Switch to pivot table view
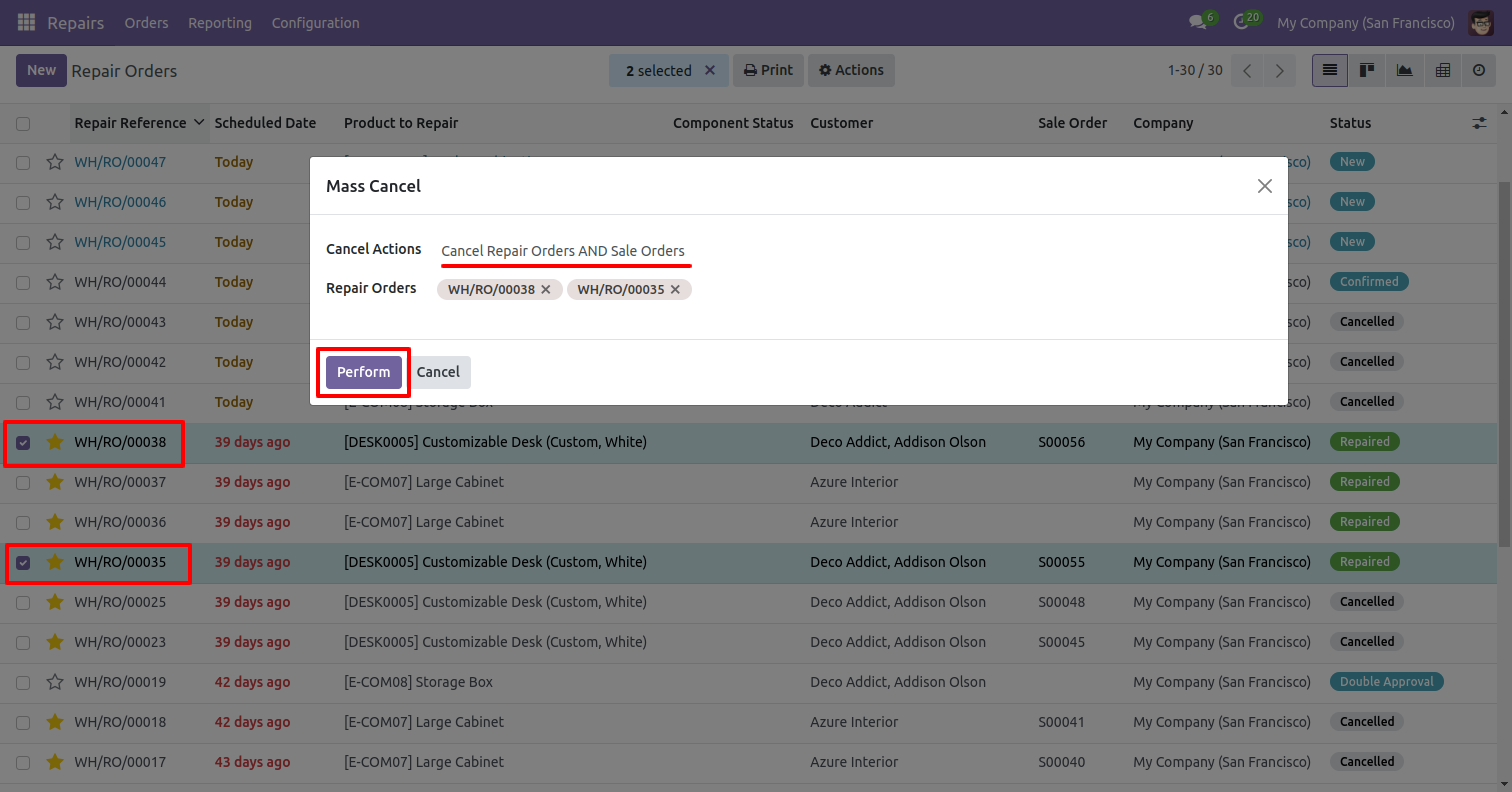Screen dimensions: 1512x792 click(1442, 71)
